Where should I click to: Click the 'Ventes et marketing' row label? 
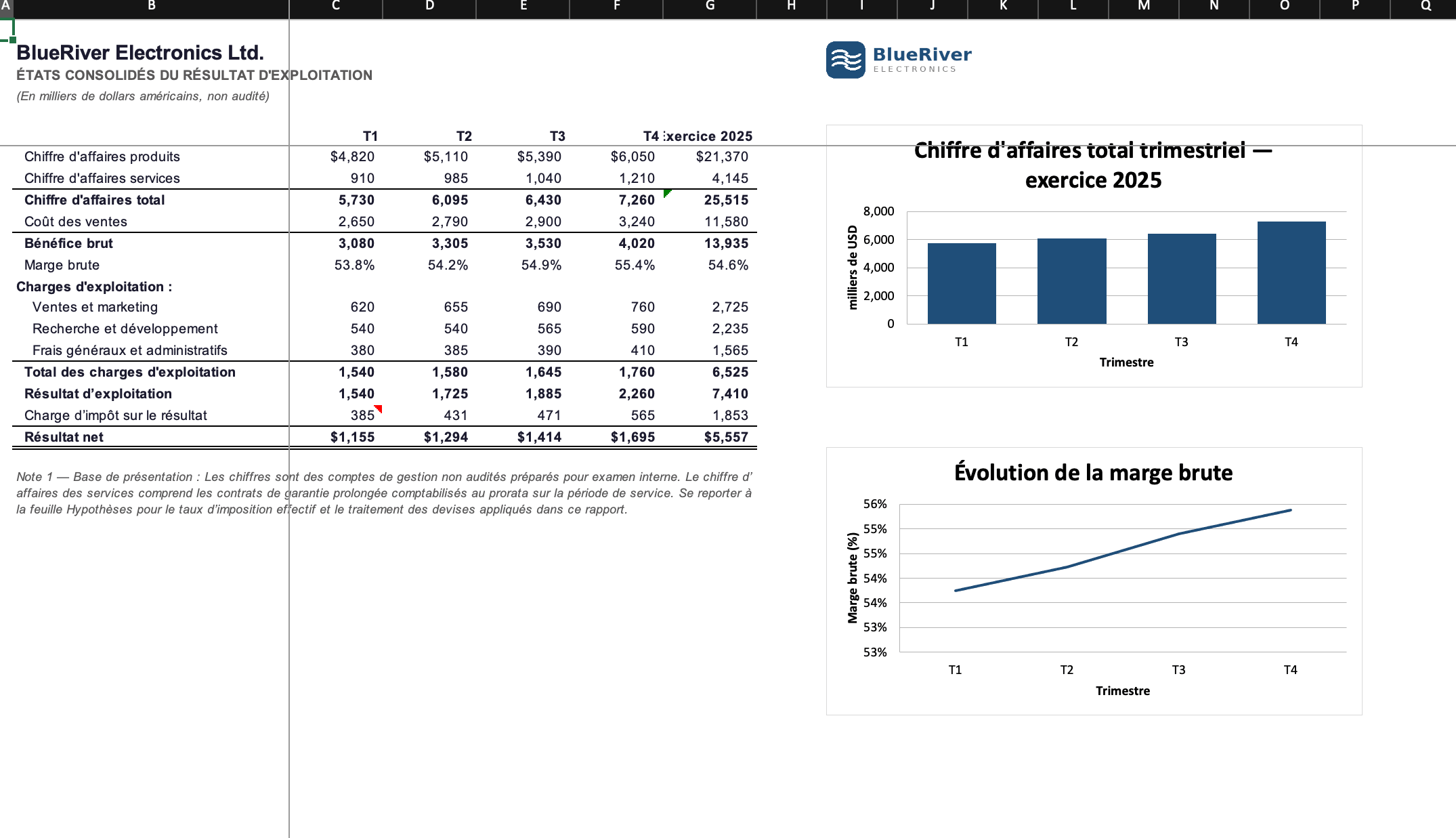click(x=95, y=307)
